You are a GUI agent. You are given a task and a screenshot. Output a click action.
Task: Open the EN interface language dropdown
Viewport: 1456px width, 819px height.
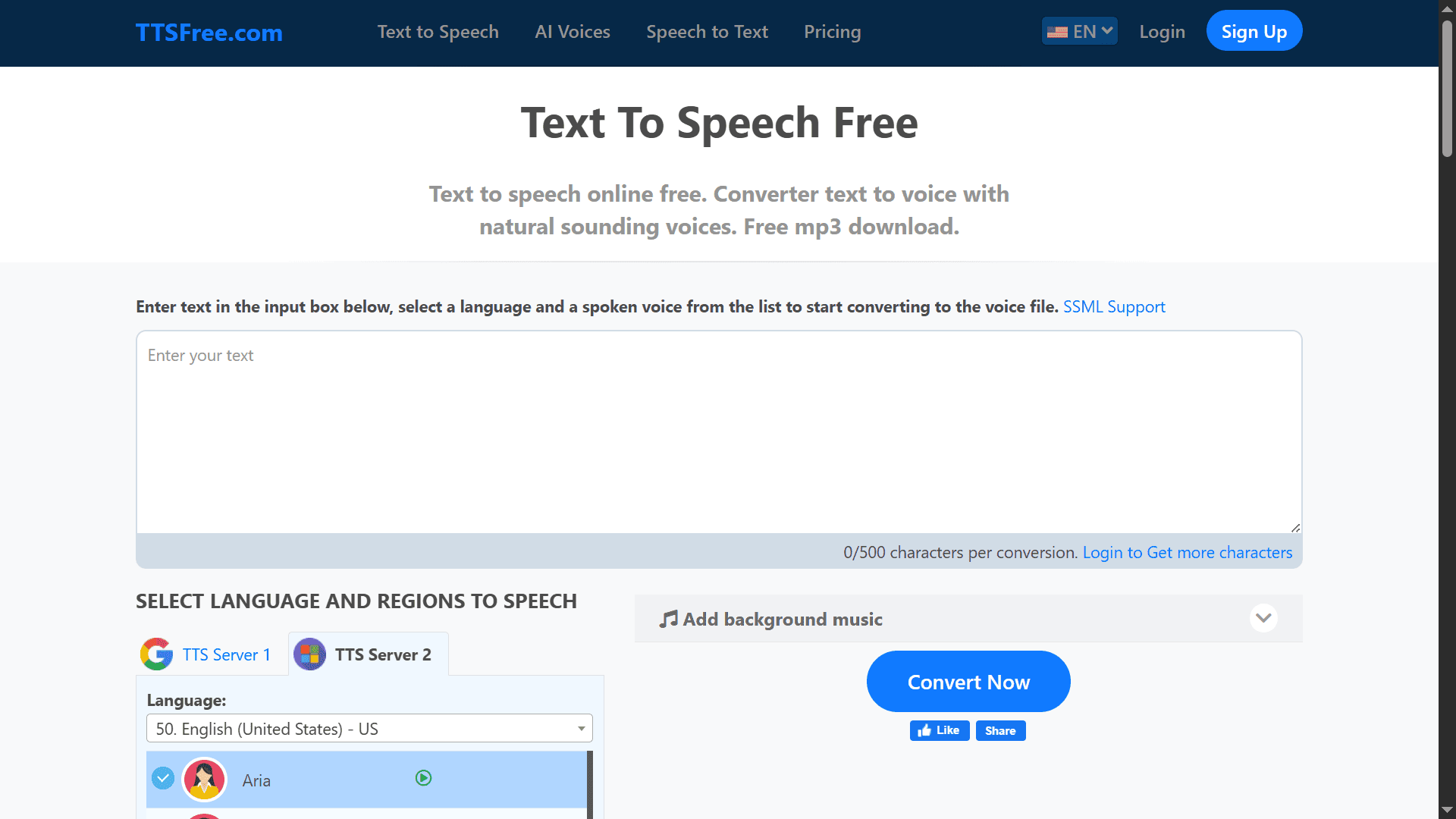click(x=1078, y=31)
